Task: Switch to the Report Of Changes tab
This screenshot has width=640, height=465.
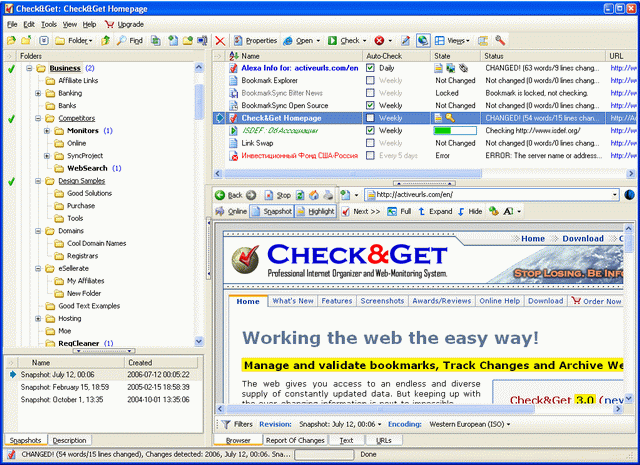Action: pos(296,440)
